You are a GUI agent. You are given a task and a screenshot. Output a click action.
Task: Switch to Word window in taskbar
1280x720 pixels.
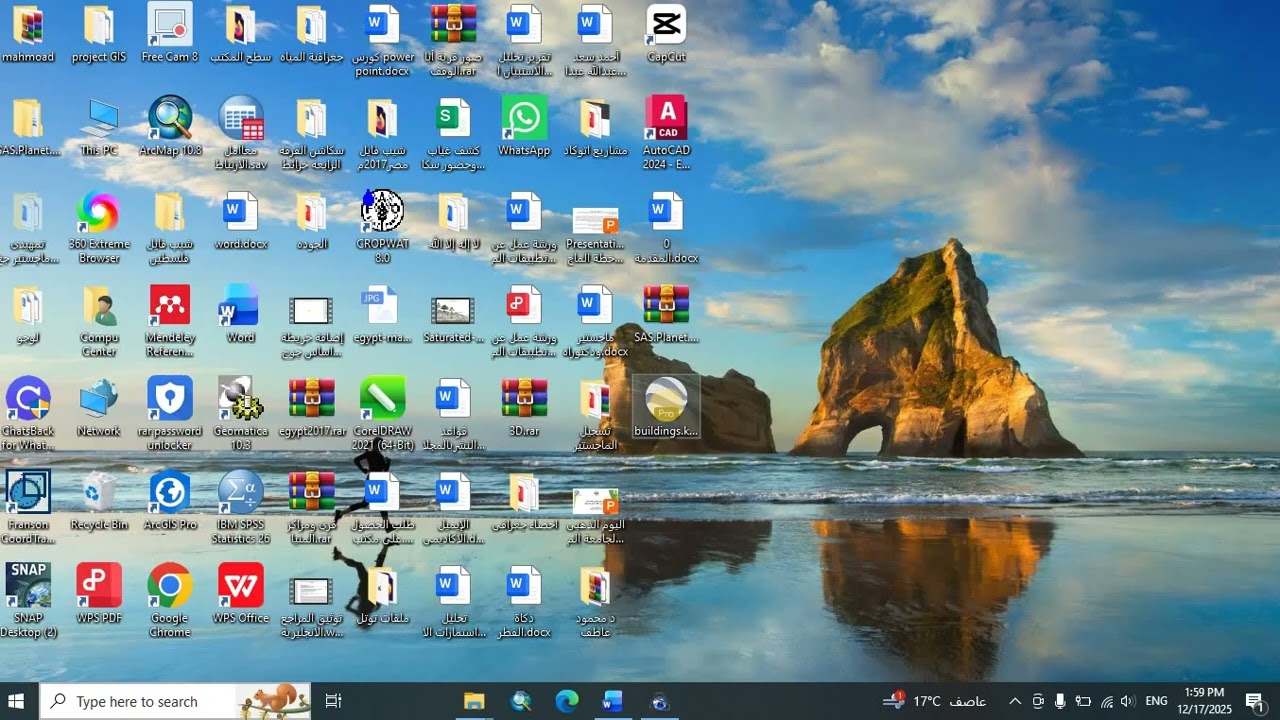click(x=613, y=701)
